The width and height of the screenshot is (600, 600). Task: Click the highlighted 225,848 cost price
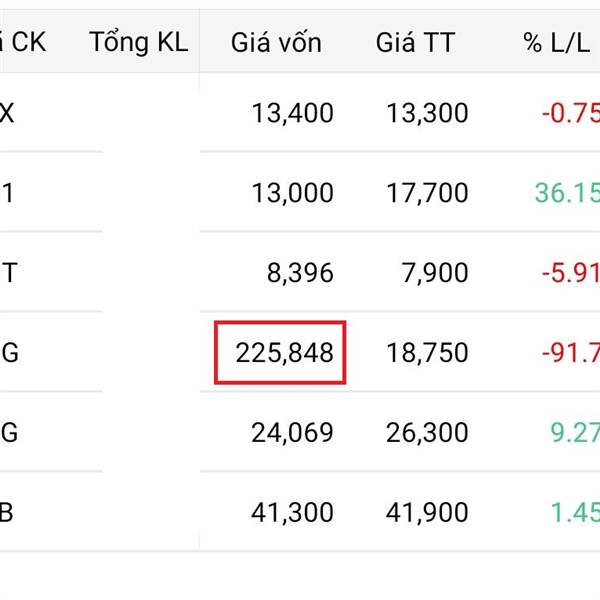pos(284,352)
